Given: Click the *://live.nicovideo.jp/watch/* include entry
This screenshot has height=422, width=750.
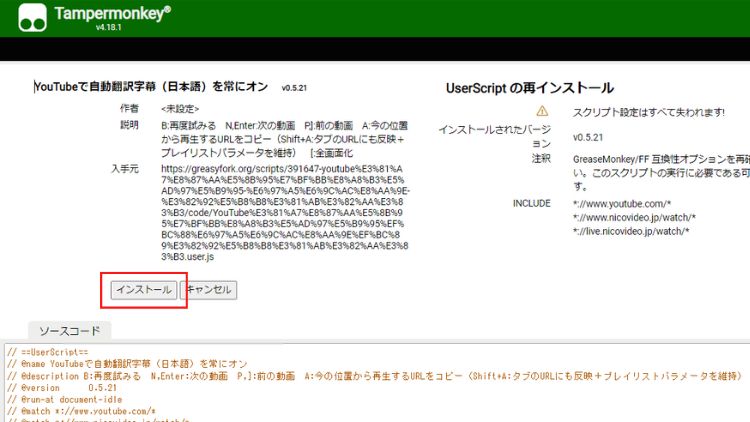Looking at the screenshot, I should (631, 232).
